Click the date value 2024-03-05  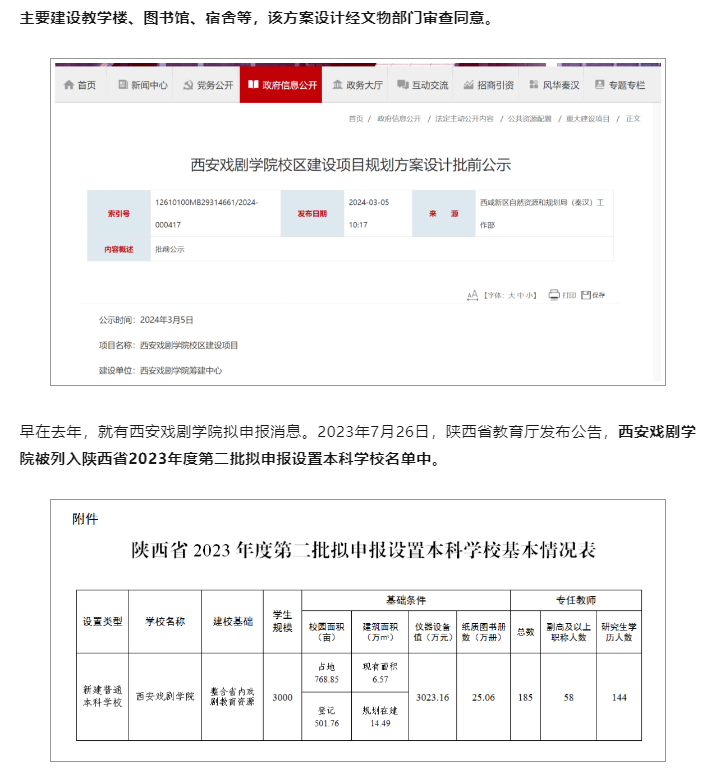[369, 202]
